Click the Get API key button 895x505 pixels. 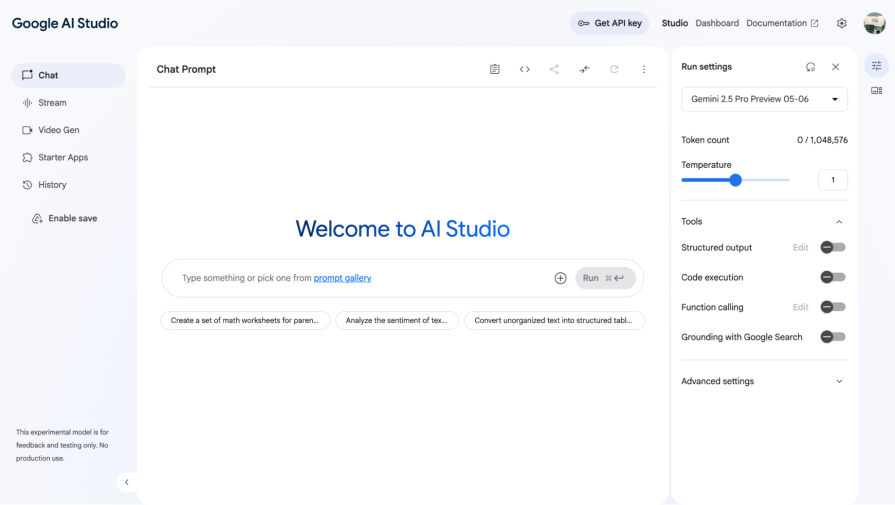(610, 23)
